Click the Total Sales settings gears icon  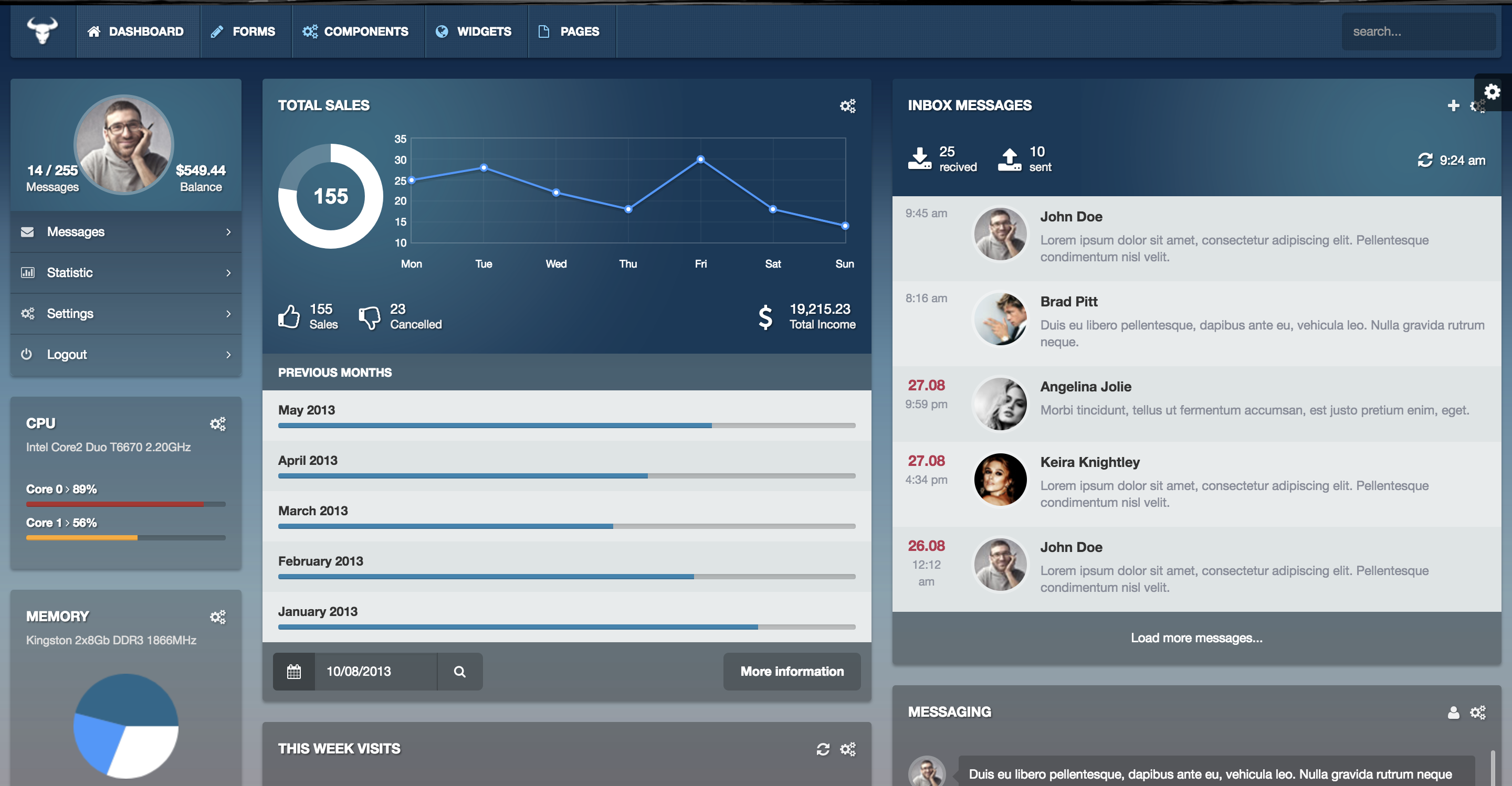click(x=847, y=105)
